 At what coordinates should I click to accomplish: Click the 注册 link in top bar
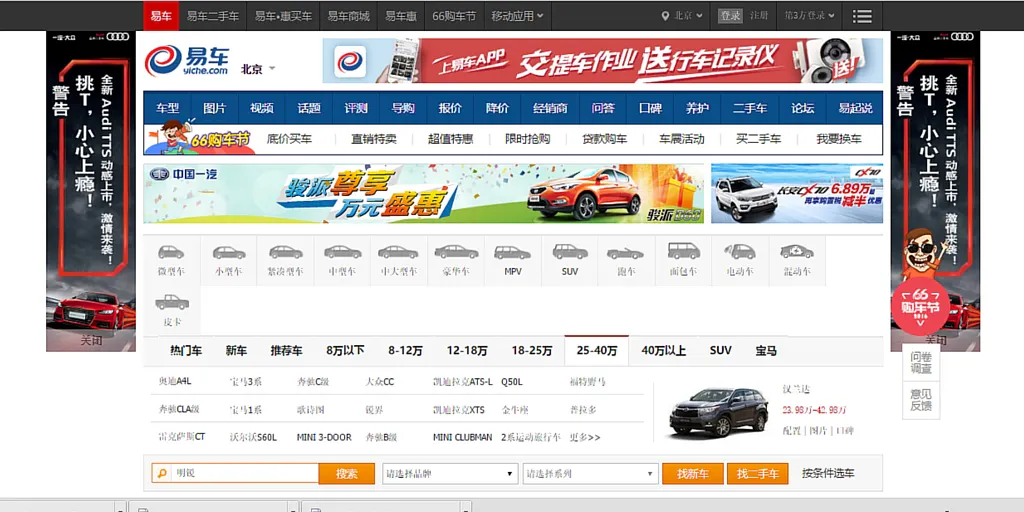point(759,16)
